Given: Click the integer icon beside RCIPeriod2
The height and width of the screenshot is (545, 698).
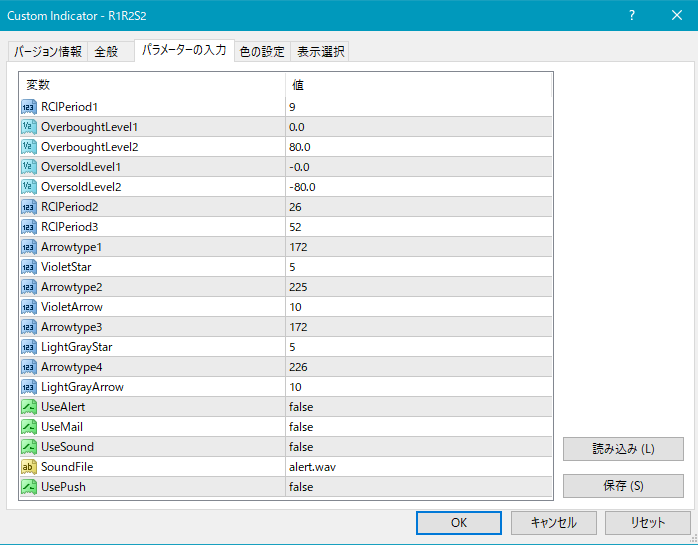Looking at the screenshot, I should point(28,207).
